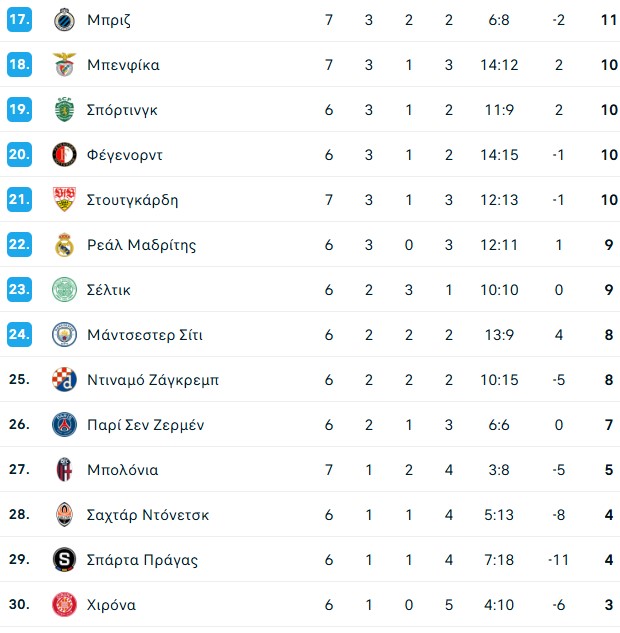
Task: Click the Celtic green clover crest
Action: (64, 289)
